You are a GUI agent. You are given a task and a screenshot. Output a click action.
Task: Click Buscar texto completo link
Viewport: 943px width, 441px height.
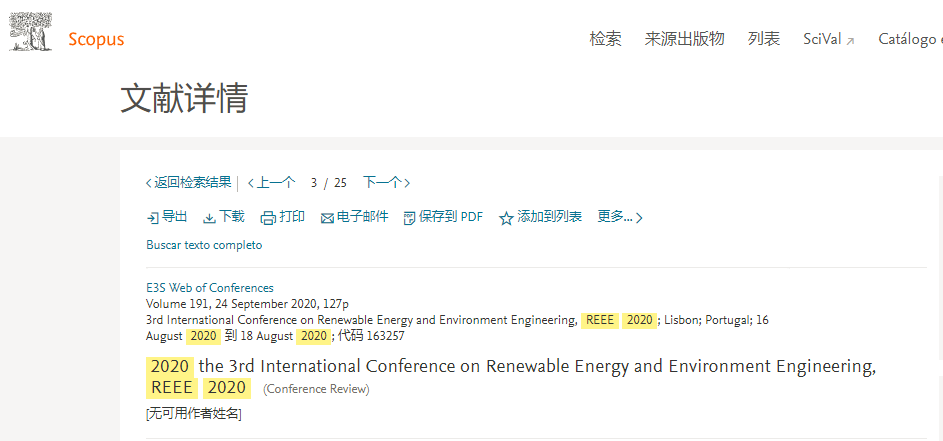pyautogui.click(x=204, y=245)
